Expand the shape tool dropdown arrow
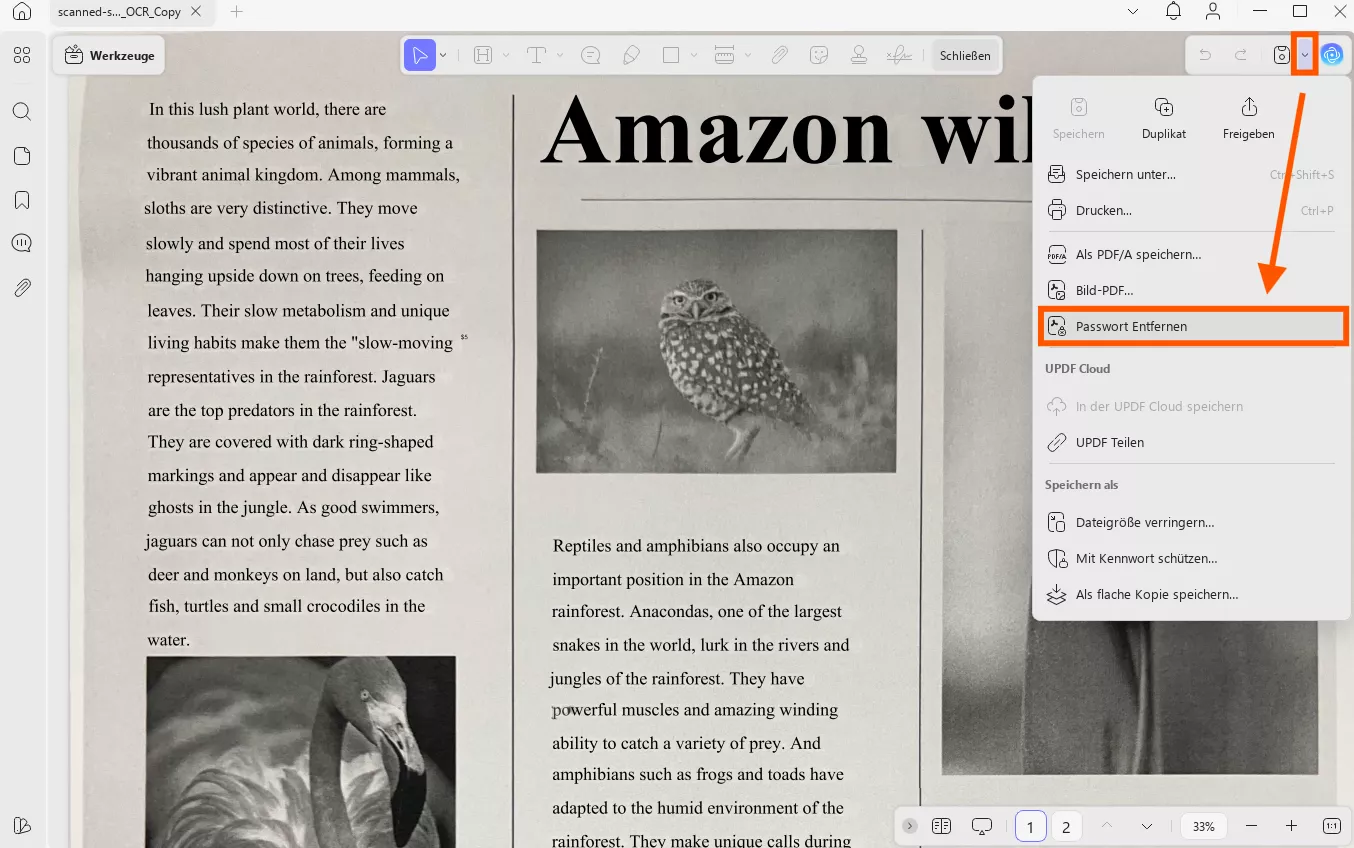 [x=694, y=56]
